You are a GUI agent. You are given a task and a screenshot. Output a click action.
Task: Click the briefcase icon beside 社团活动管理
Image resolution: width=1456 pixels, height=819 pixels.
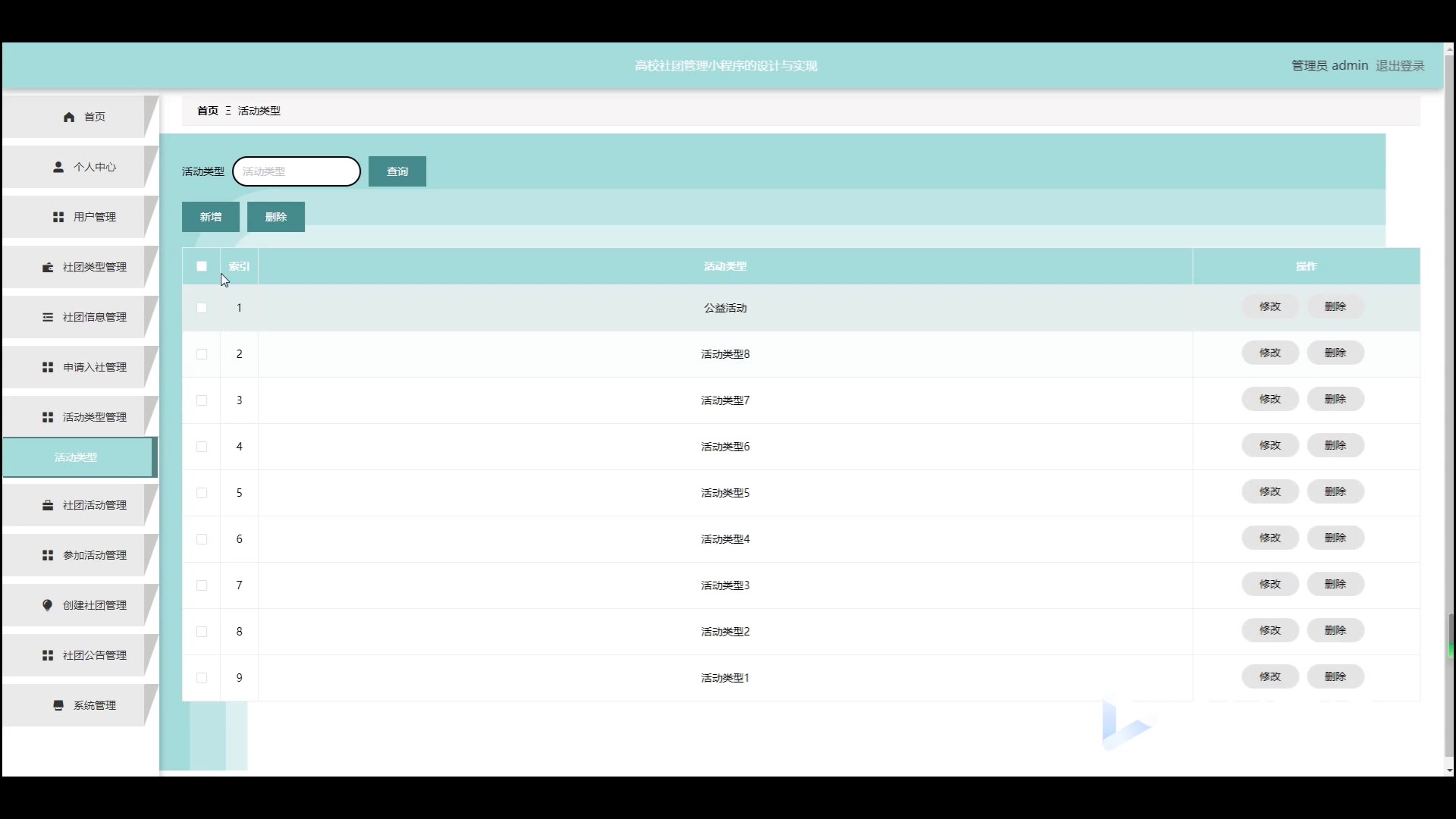click(x=48, y=505)
